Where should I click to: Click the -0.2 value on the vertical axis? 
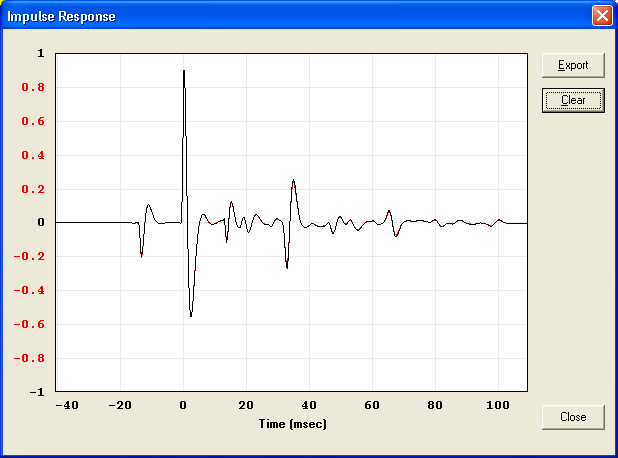point(29,257)
